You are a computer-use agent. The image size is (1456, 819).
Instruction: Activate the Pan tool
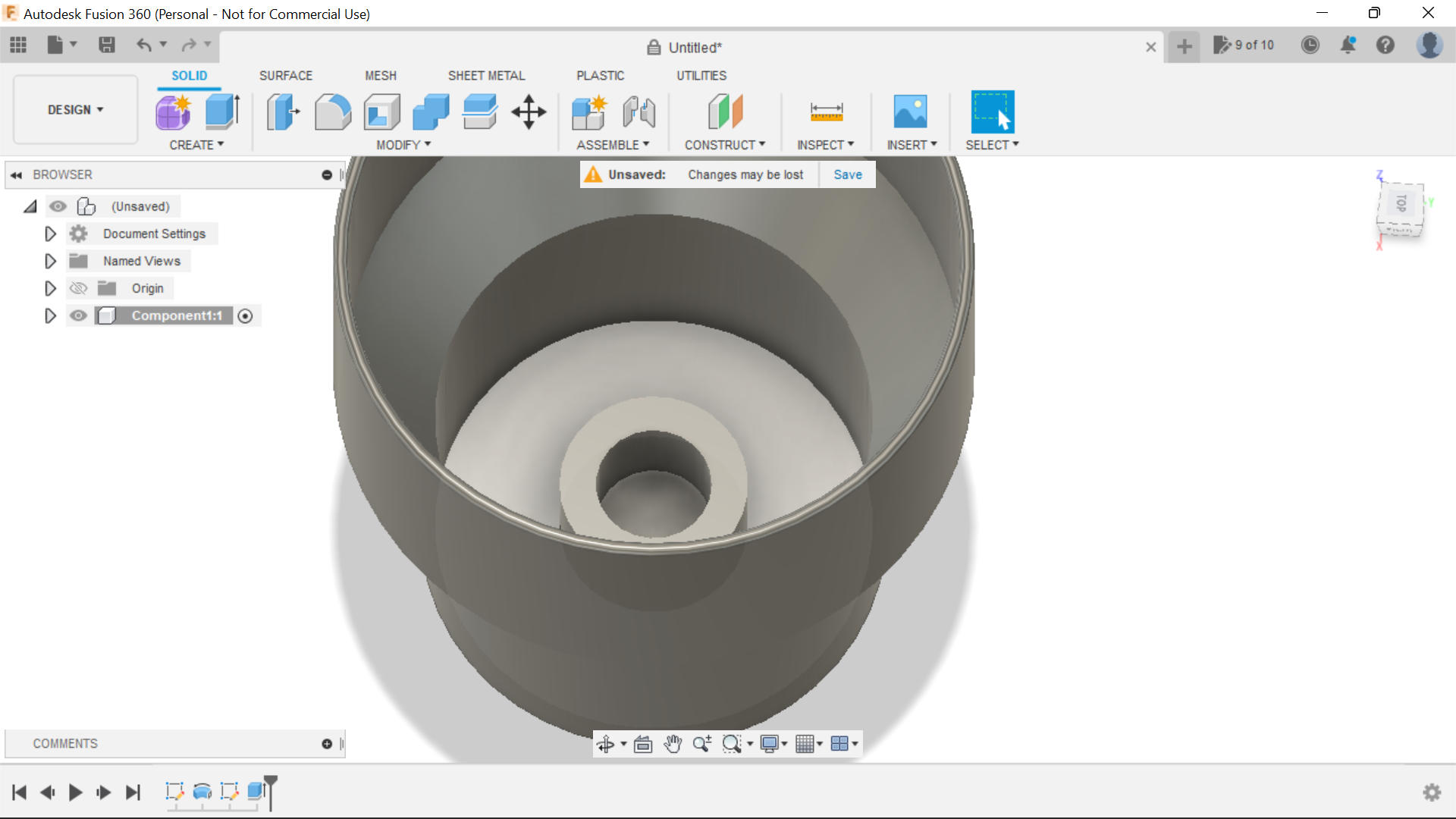tap(673, 744)
